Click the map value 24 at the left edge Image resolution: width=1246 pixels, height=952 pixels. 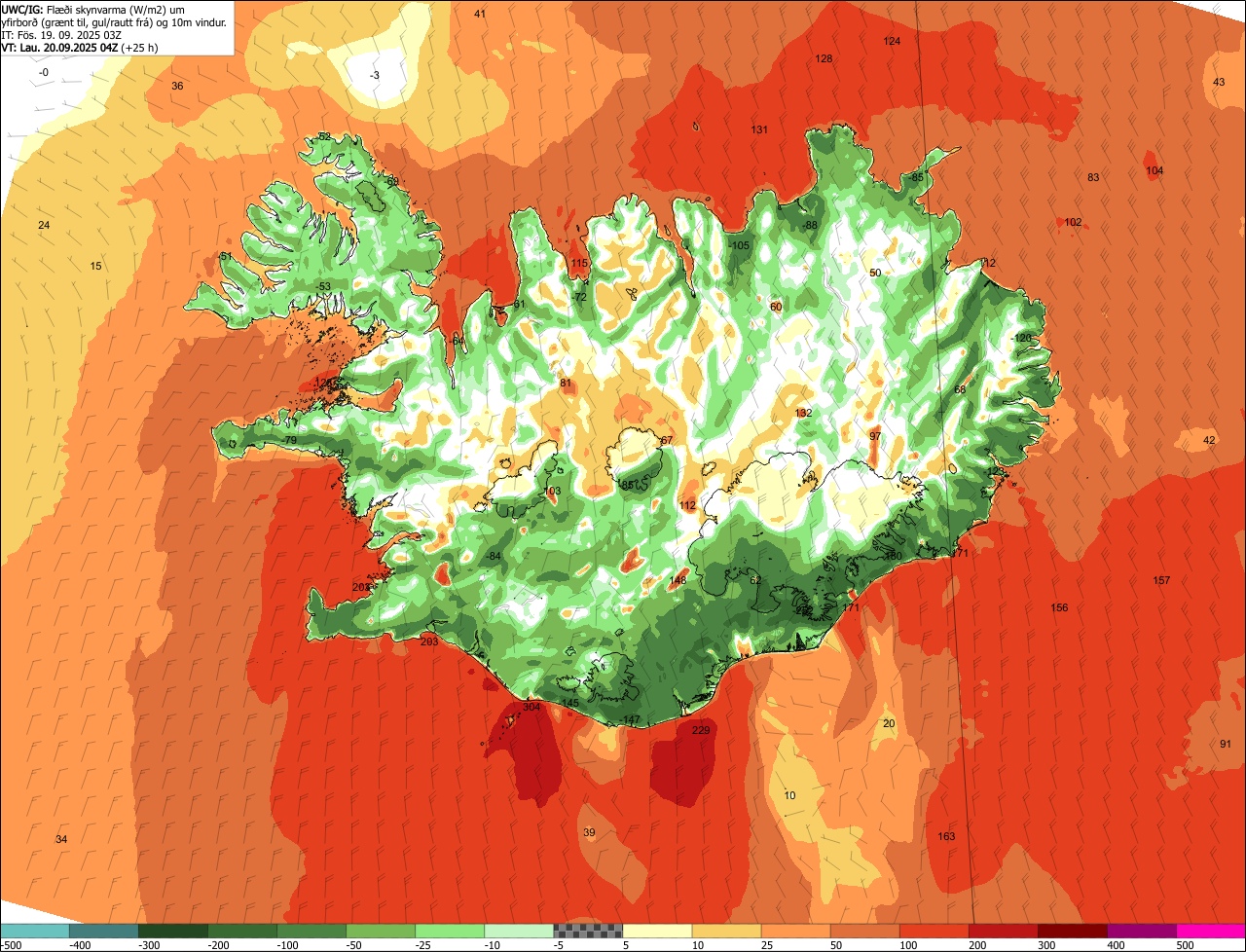(x=44, y=225)
